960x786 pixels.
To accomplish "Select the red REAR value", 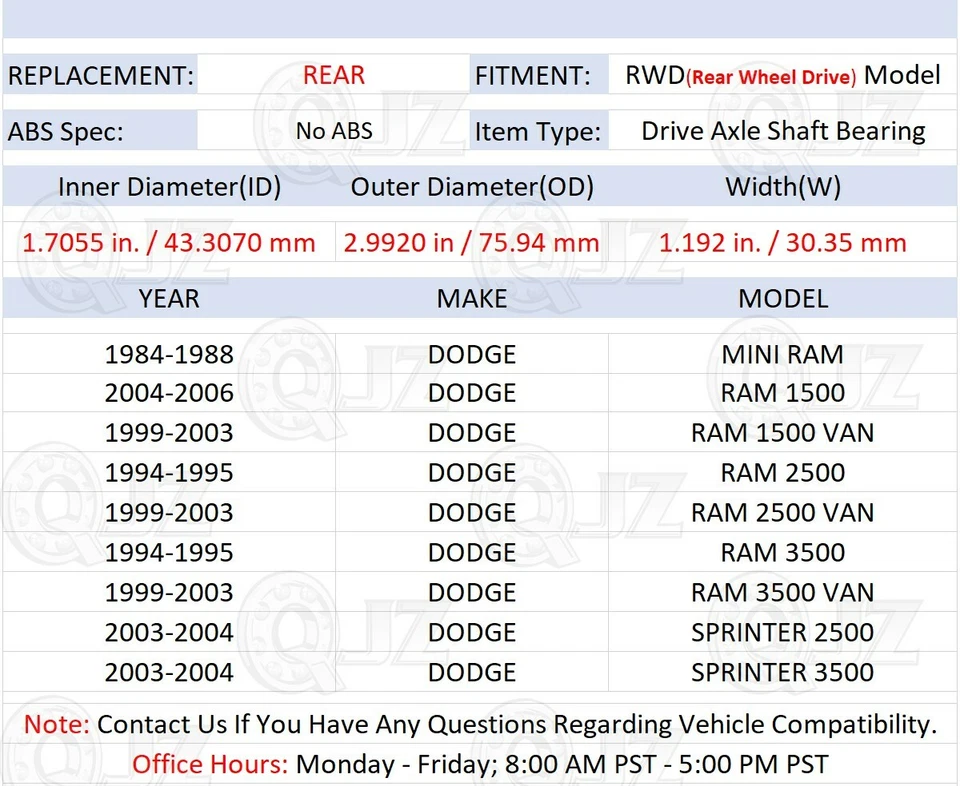I will 334,75.
